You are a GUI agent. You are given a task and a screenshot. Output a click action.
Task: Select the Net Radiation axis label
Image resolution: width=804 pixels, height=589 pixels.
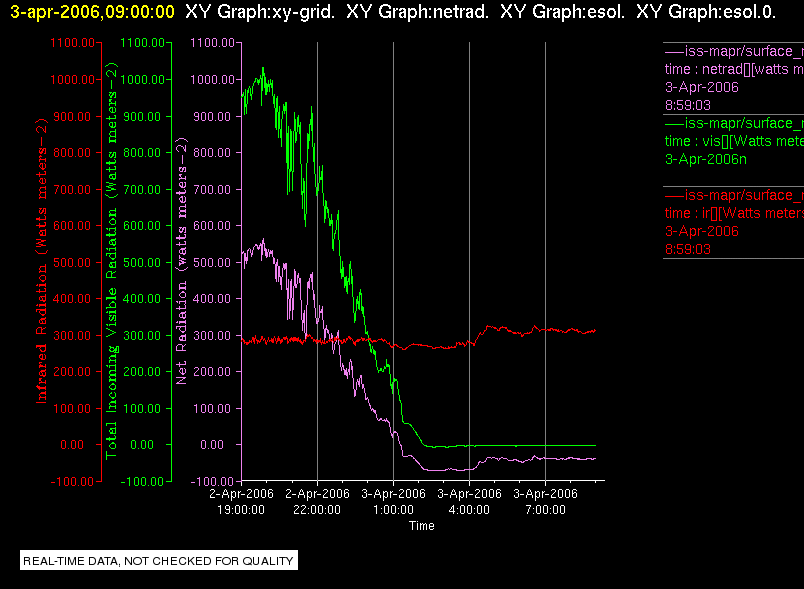182,261
